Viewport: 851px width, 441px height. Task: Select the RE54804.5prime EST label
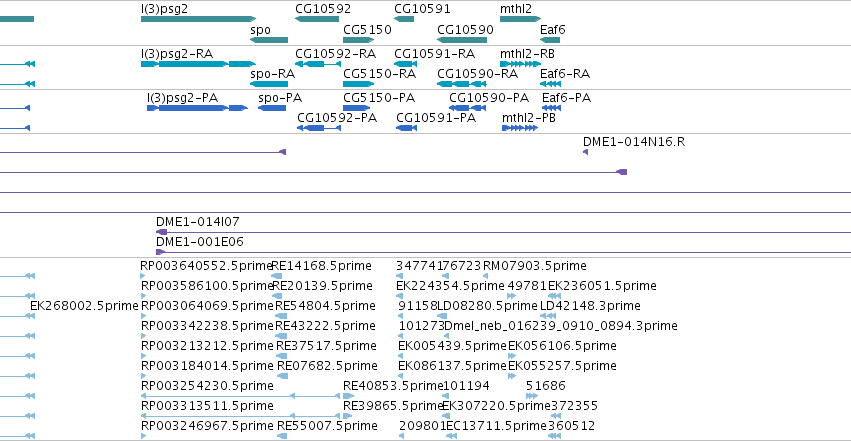pyautogui.click(x=325, y=306)
